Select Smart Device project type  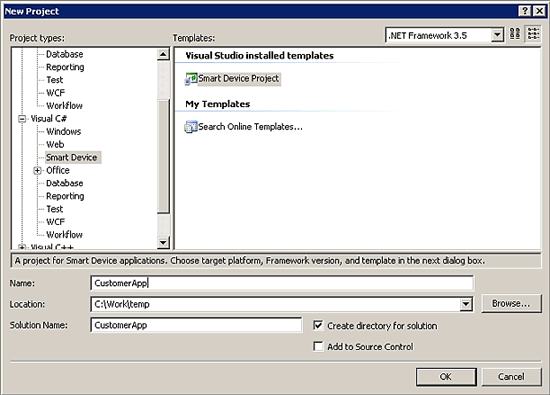tap(72, 158)
